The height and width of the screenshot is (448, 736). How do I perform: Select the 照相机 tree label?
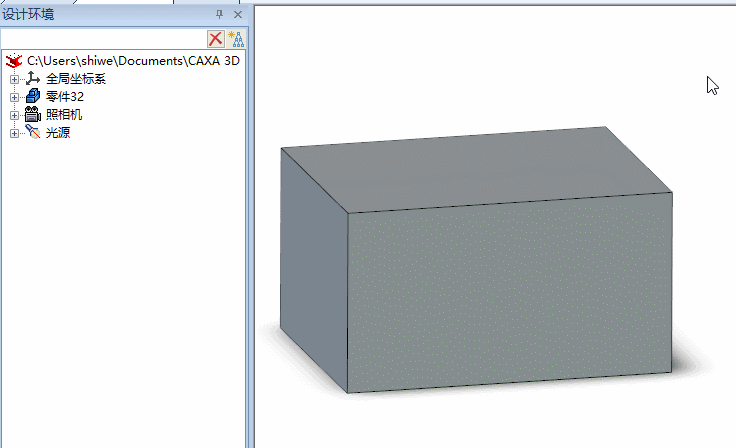64,115
